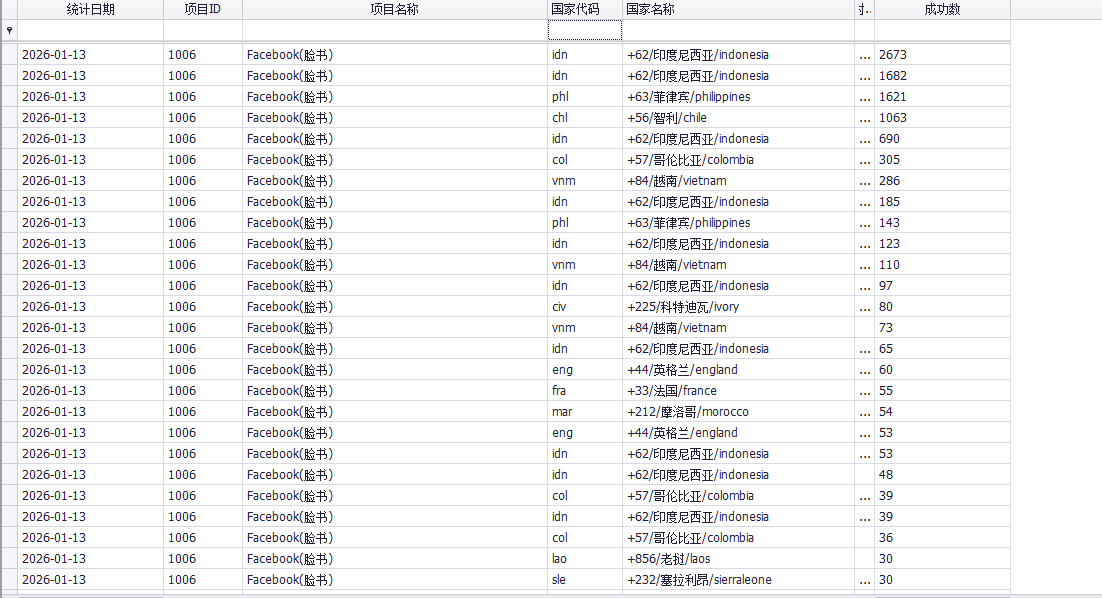The height and width of the screenshot is (598, 1102).
Task: Click the cell showing 143
Action: point(942,223)
